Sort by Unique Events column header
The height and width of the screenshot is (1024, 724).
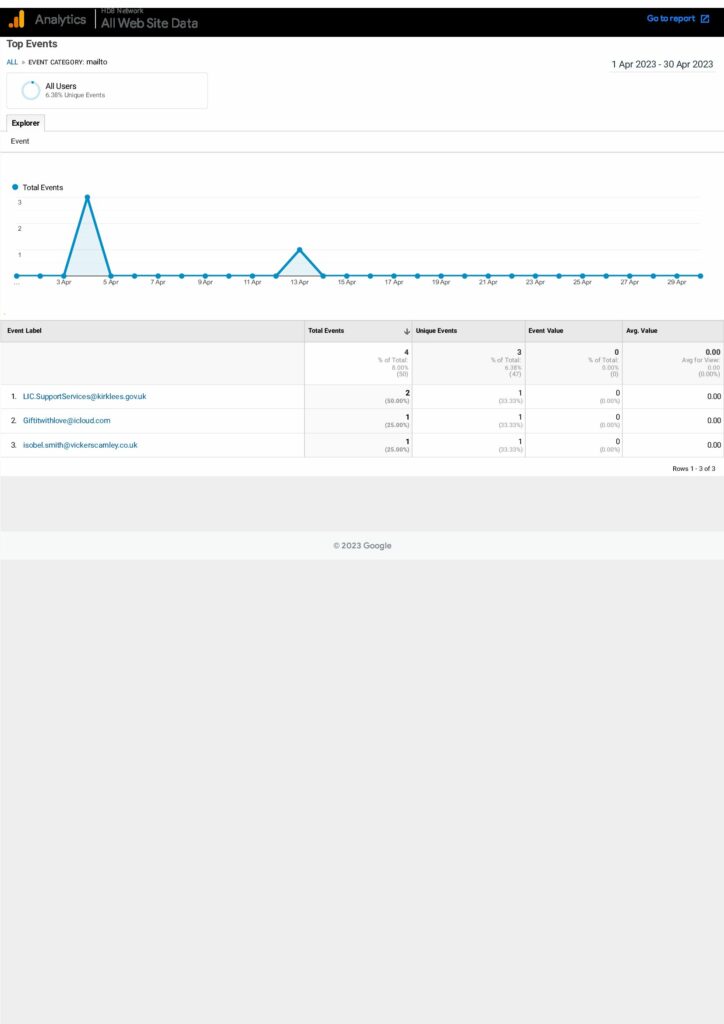437,331
